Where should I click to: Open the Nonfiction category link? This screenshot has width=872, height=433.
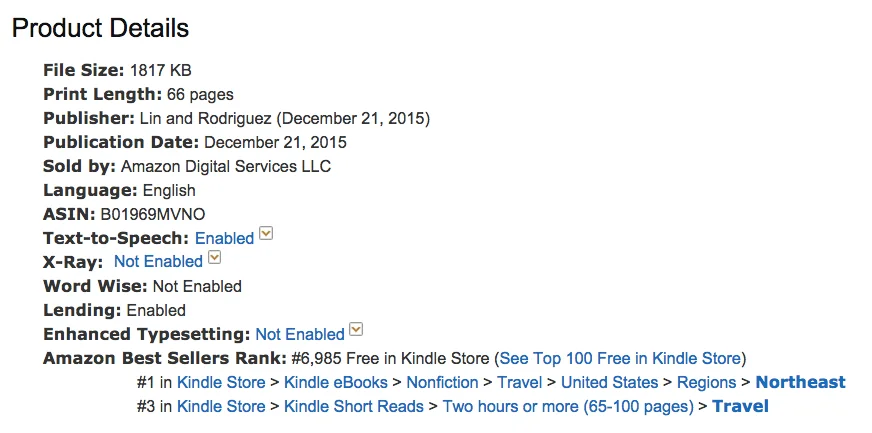click(442, 382)
